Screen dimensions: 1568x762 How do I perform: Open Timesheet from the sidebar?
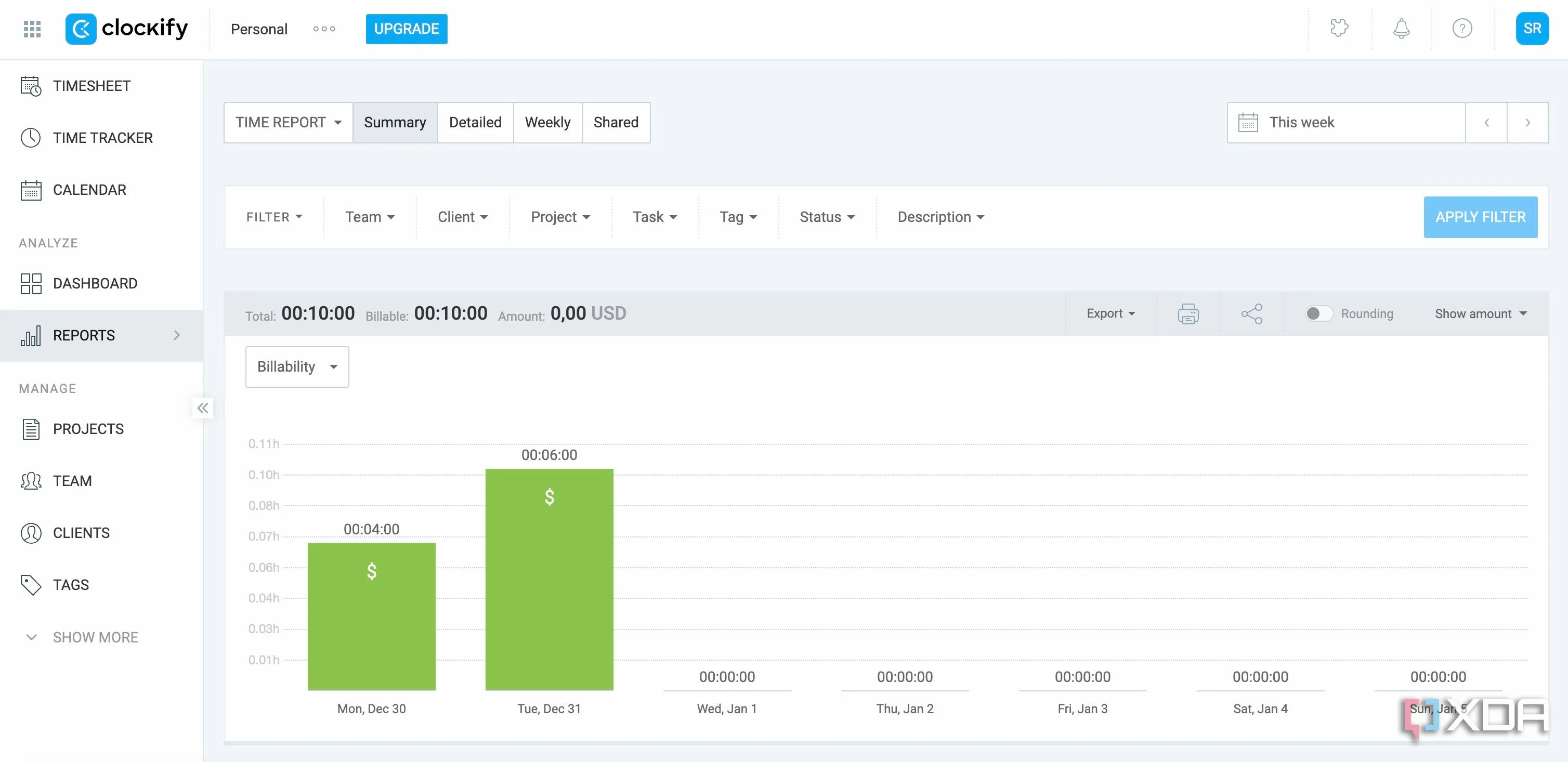click(101, 86)
